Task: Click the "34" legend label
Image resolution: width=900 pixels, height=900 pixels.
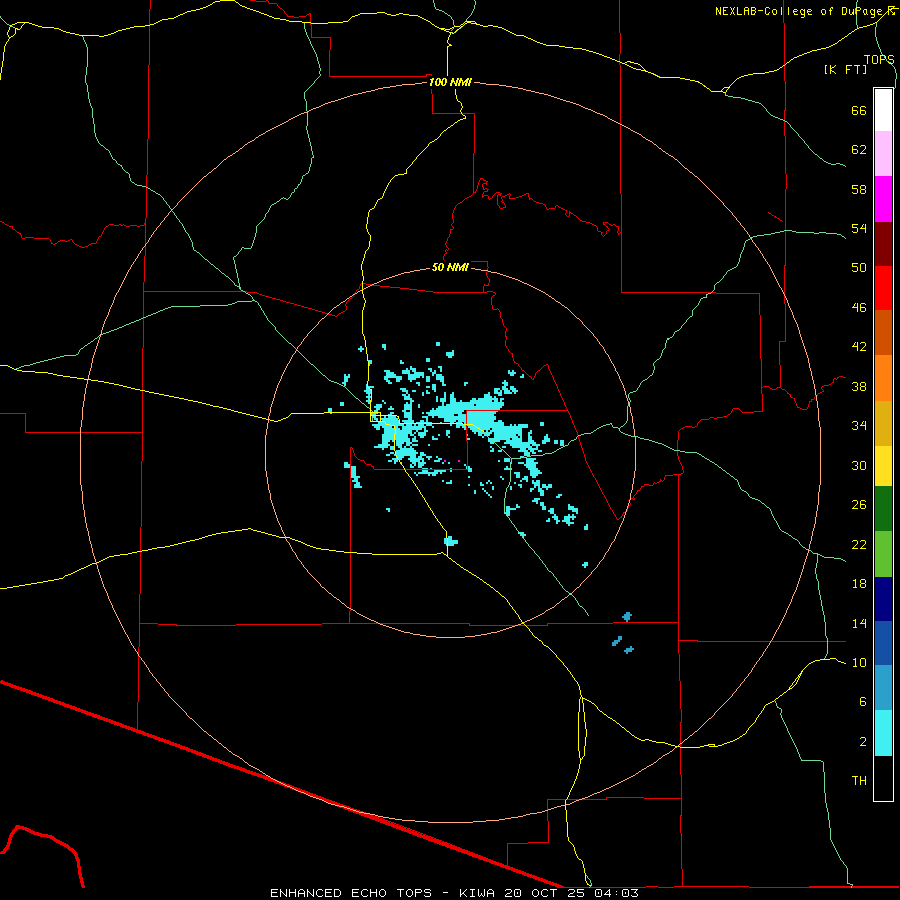Action: point(859,425)
